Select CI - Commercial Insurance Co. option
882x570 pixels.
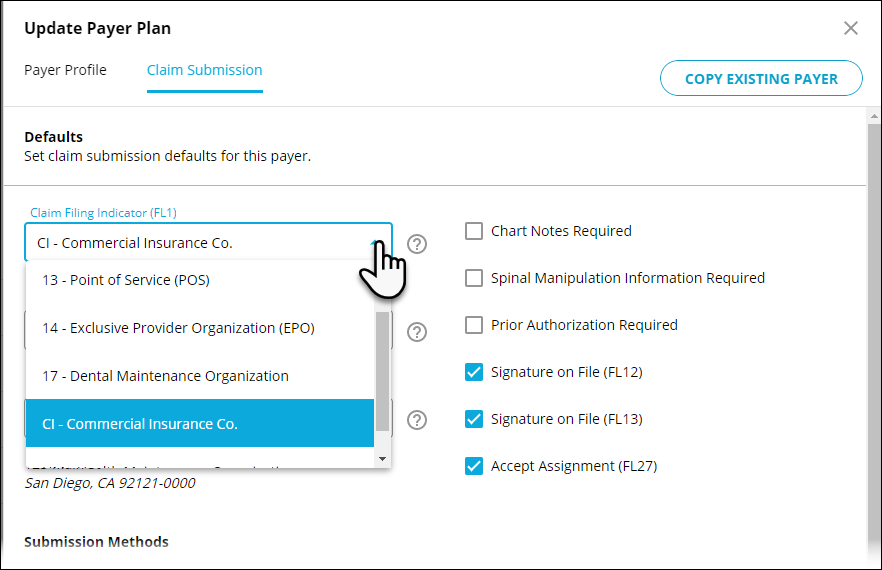(x=200, y=423)
